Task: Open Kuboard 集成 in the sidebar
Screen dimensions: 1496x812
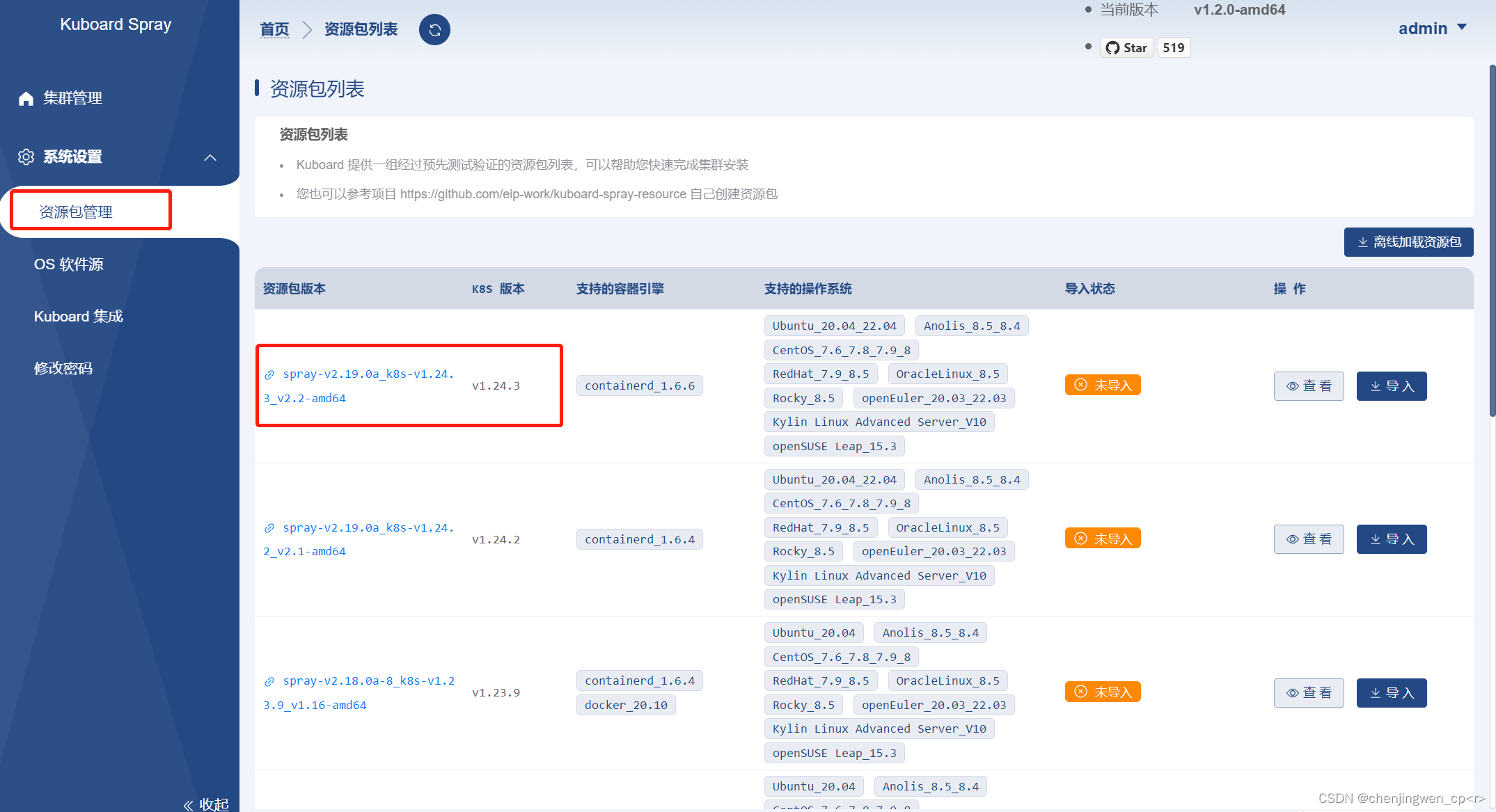Action: (x=78, y=317)
